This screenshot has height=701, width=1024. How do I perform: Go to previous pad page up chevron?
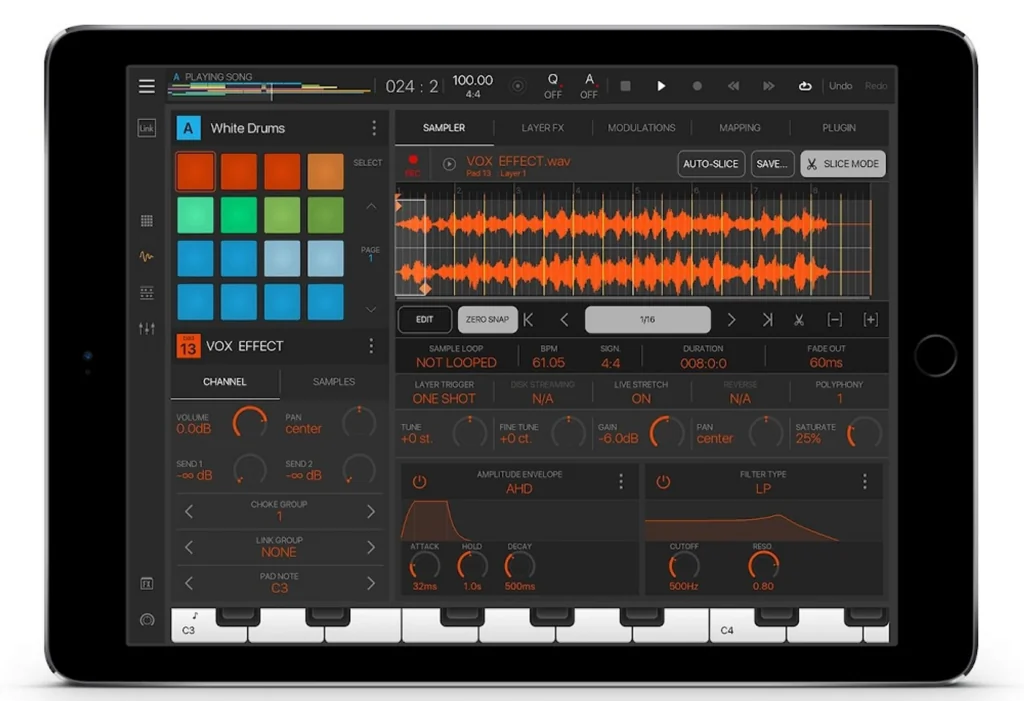(371, 206)
